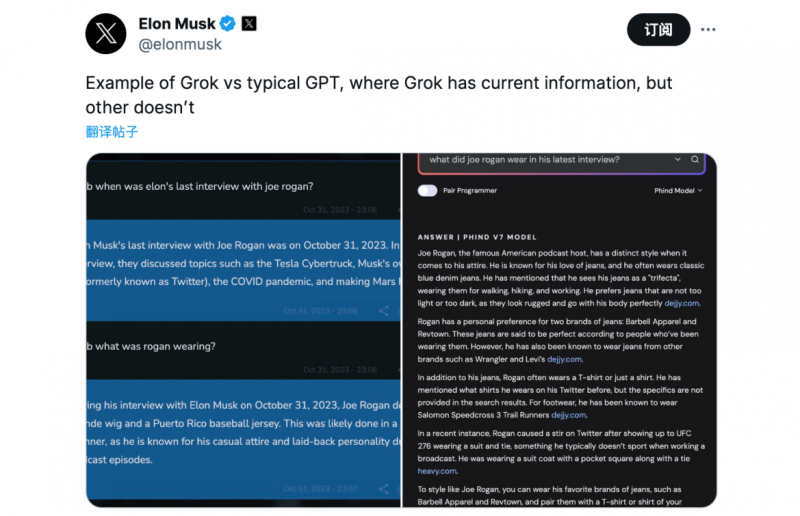Screen dimensions: 800x516
Task: Share the October 31 interview answer
Action: (383, 310)
